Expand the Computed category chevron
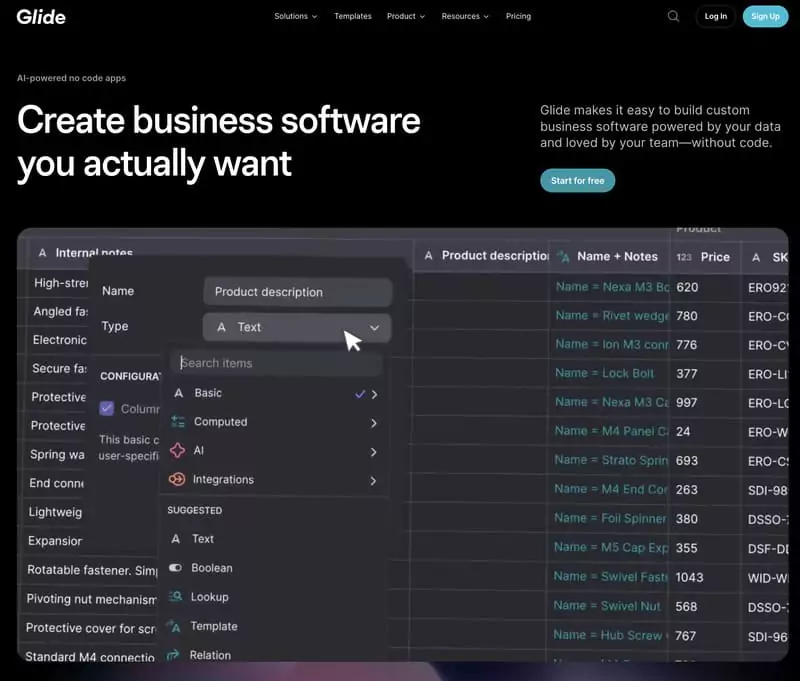This screenshot has width=800, height=681. coord(374,423)
